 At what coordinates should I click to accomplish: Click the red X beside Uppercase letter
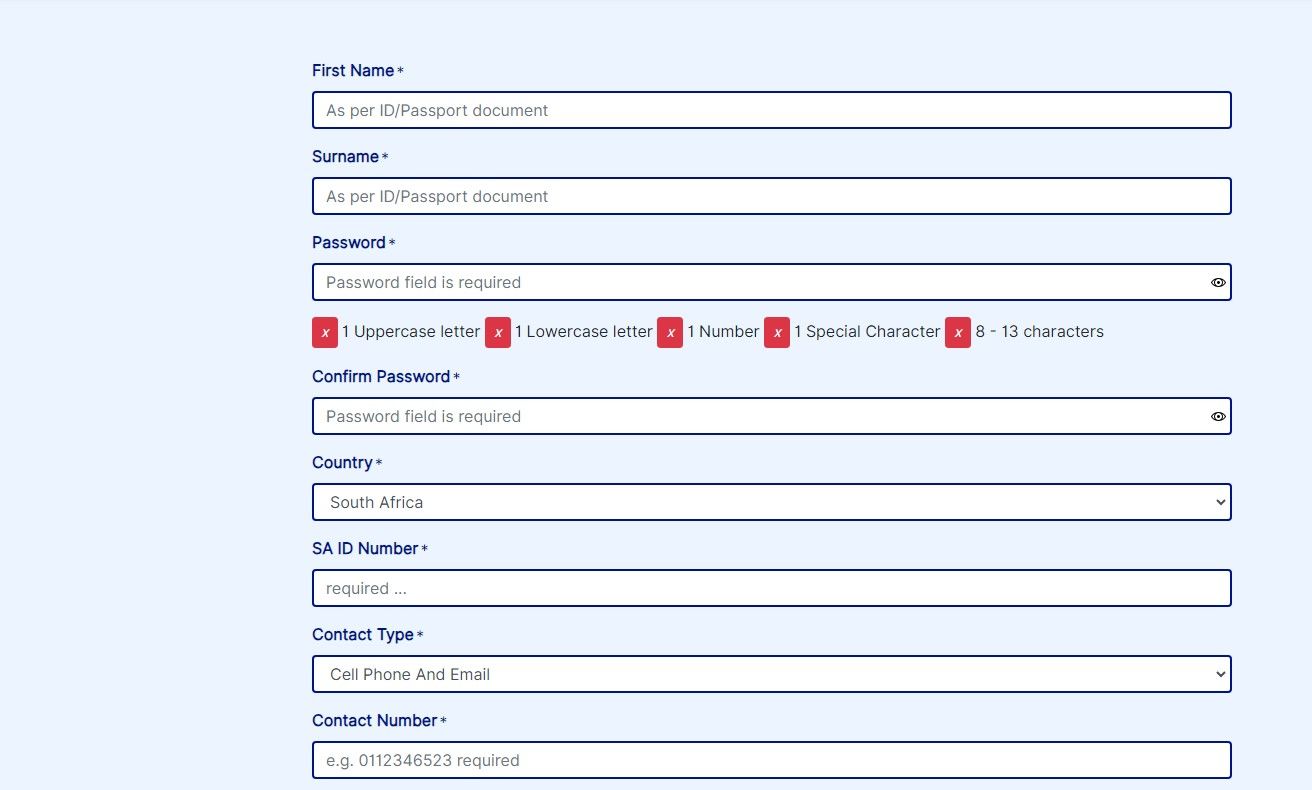(x=325, y=332)
